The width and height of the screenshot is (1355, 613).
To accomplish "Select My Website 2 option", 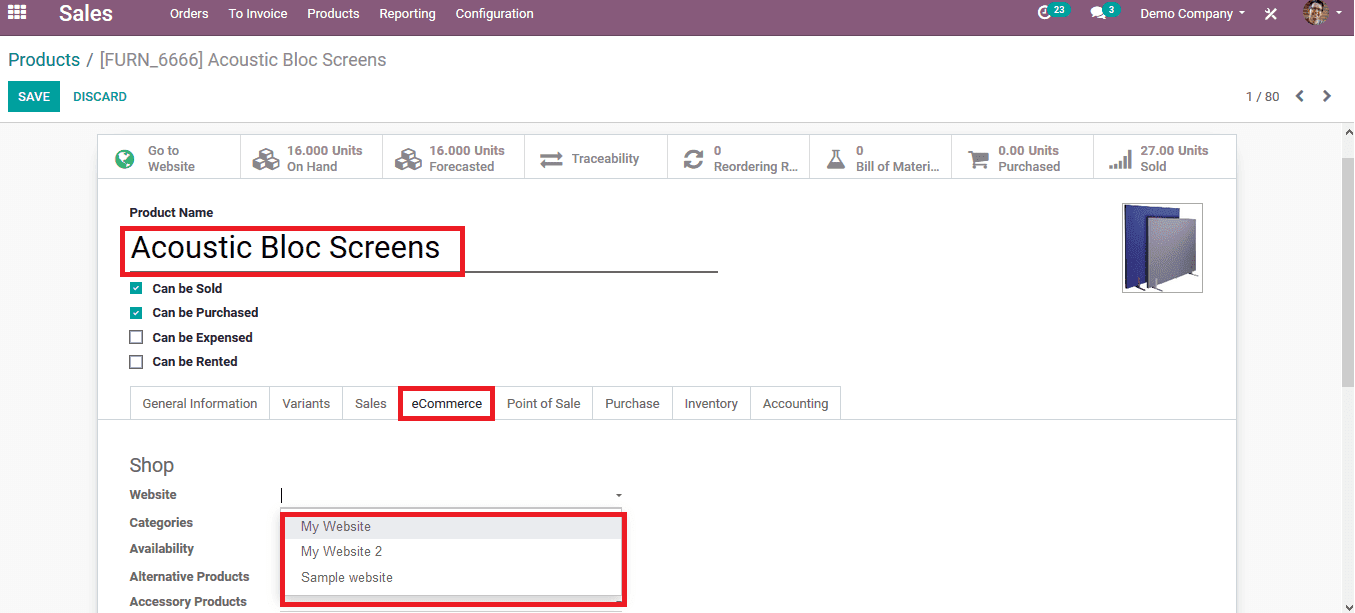I will pos(452,551).
